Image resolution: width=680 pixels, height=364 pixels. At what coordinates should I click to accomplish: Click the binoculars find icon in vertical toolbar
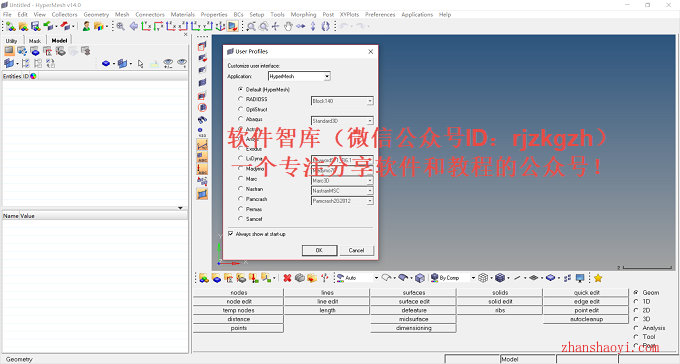click(202, 120)
